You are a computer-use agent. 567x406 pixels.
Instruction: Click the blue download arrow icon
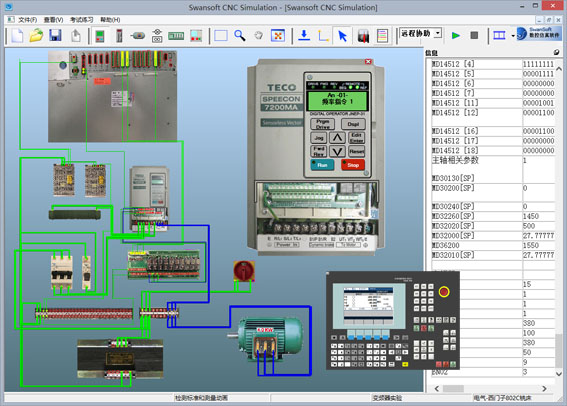[304, 35]
